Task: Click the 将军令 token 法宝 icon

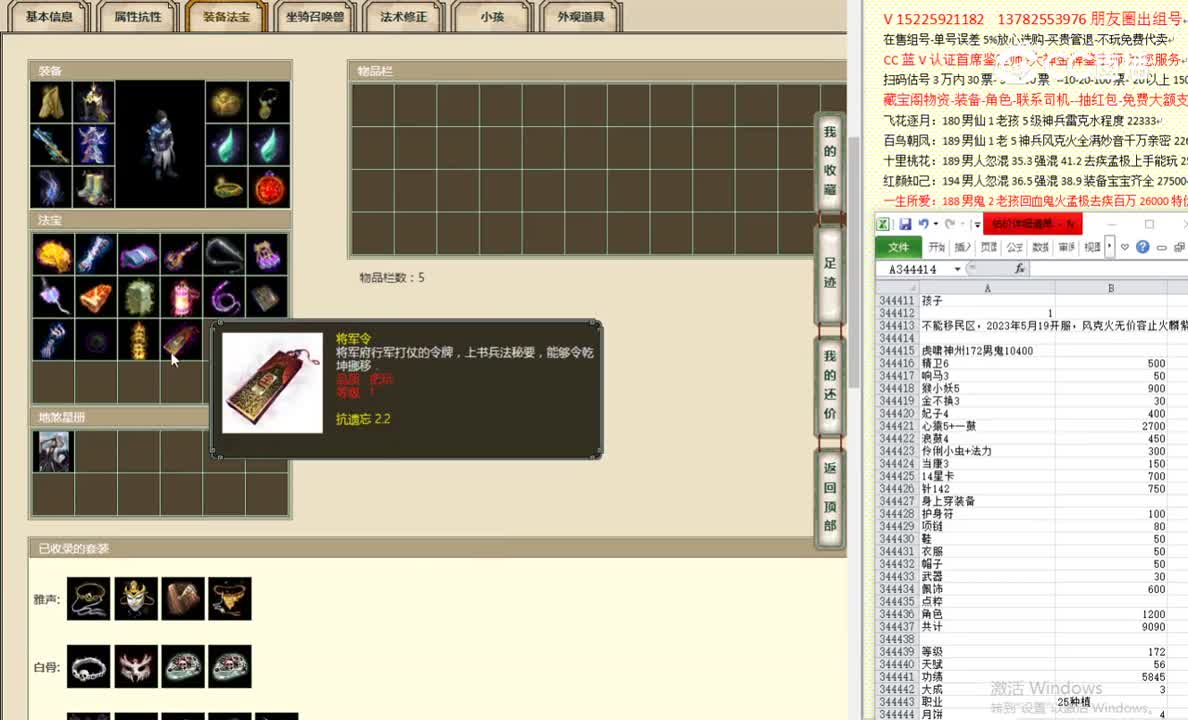Action: click(x=181, y=340)
